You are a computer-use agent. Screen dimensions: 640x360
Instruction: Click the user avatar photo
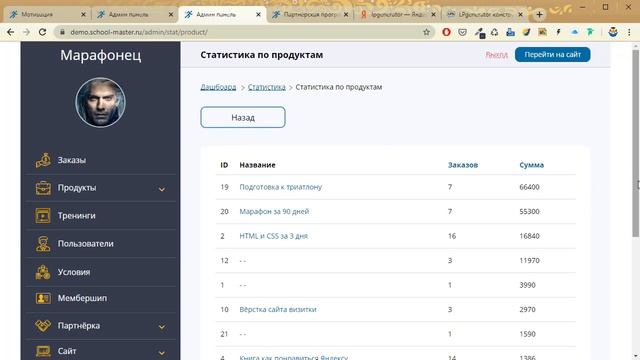tap(100, 102)
